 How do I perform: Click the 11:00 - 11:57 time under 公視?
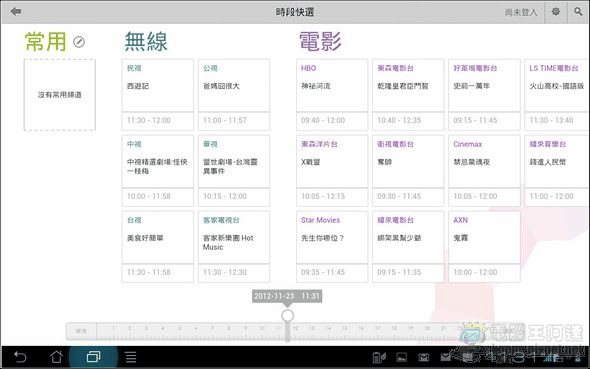225,120
